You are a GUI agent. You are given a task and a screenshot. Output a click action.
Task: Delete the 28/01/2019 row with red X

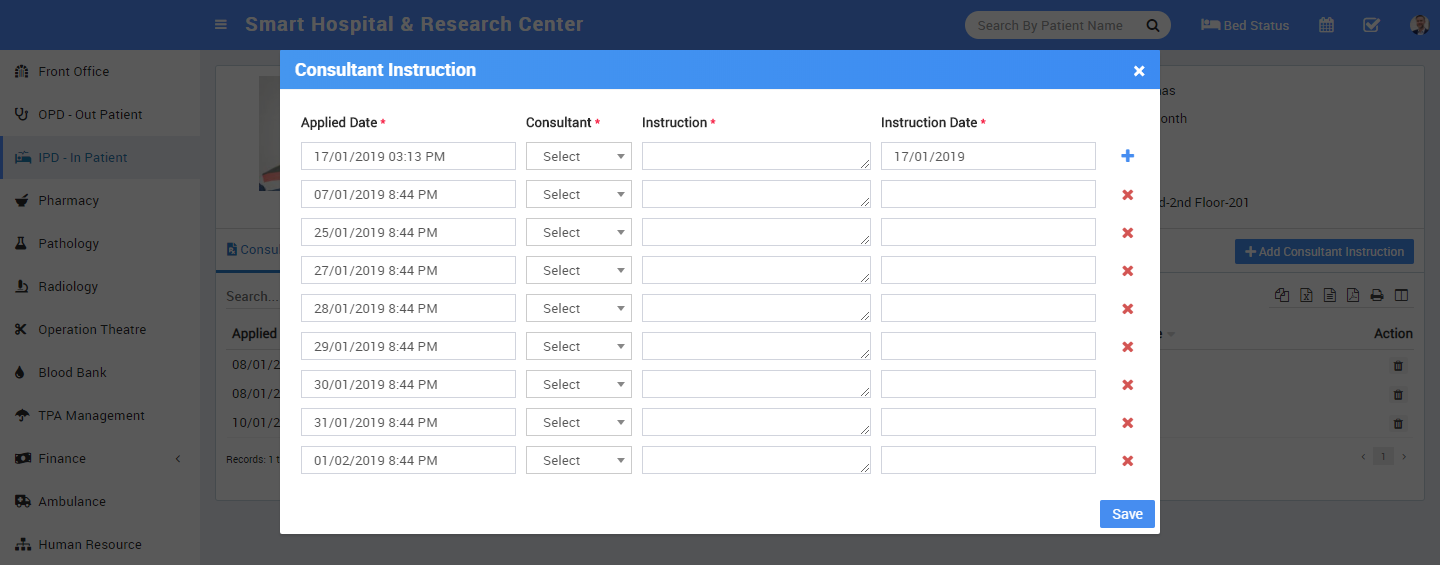(1127, 309)
